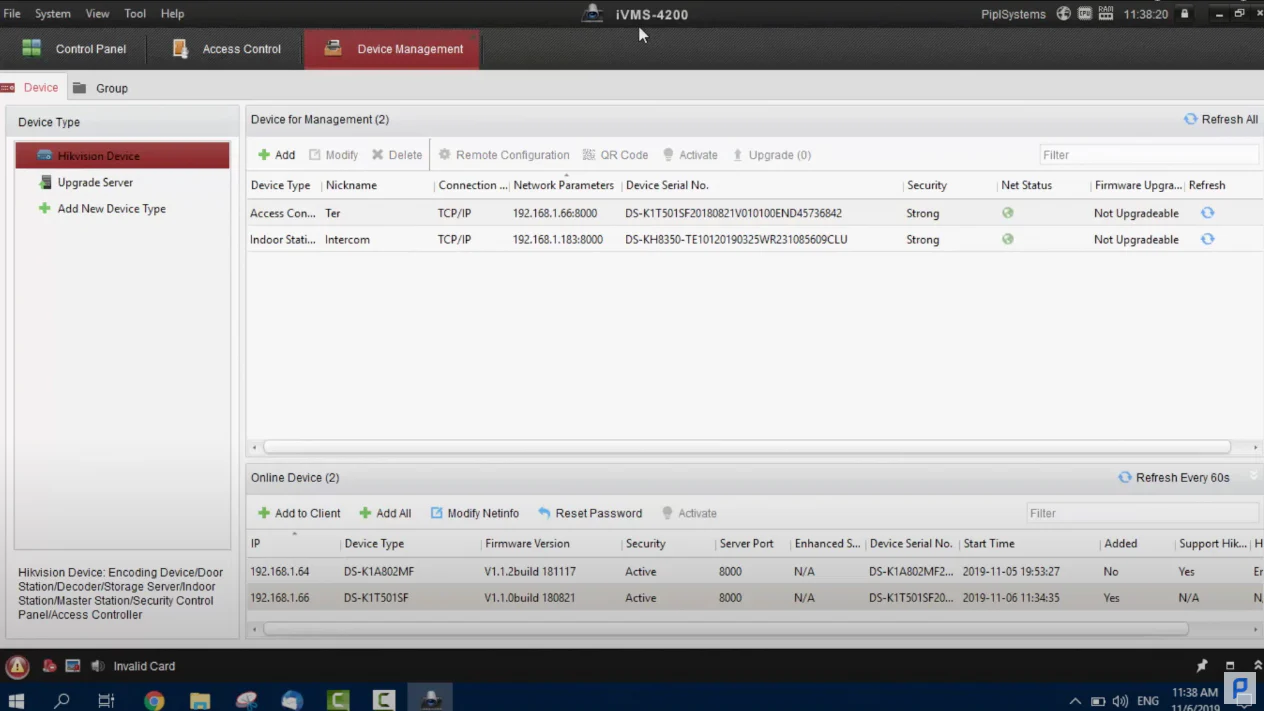Pin the status bar with pin icon
Viewport: 1264px width, 711px height.
coord(1201,666)
